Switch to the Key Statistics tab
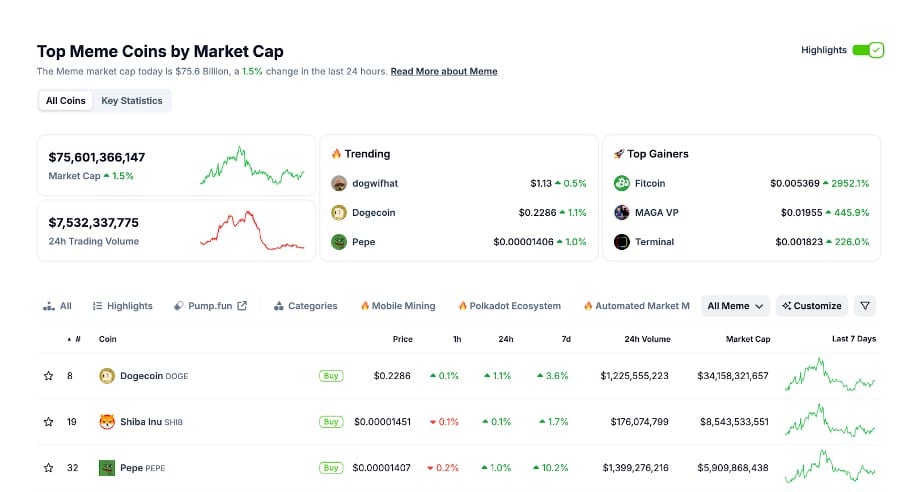Screen dimensions: 908x492 (x=132, y=101)
